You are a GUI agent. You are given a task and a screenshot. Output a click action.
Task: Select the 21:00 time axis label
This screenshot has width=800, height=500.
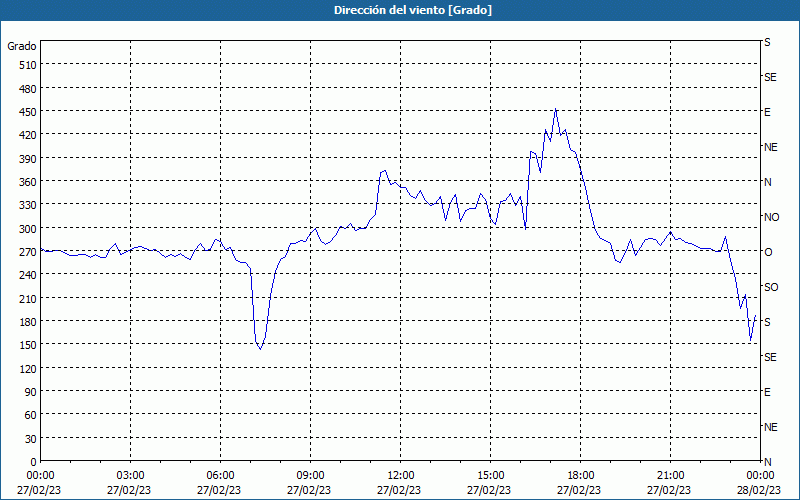point(670,476)
